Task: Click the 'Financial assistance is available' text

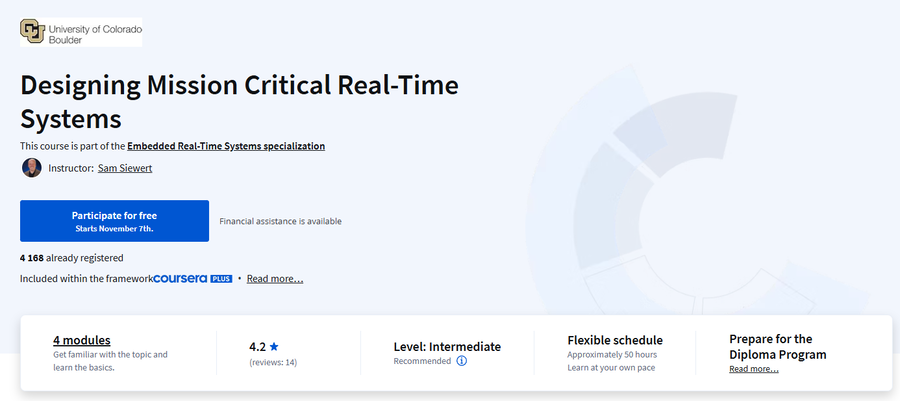Action: coord(281,221)
